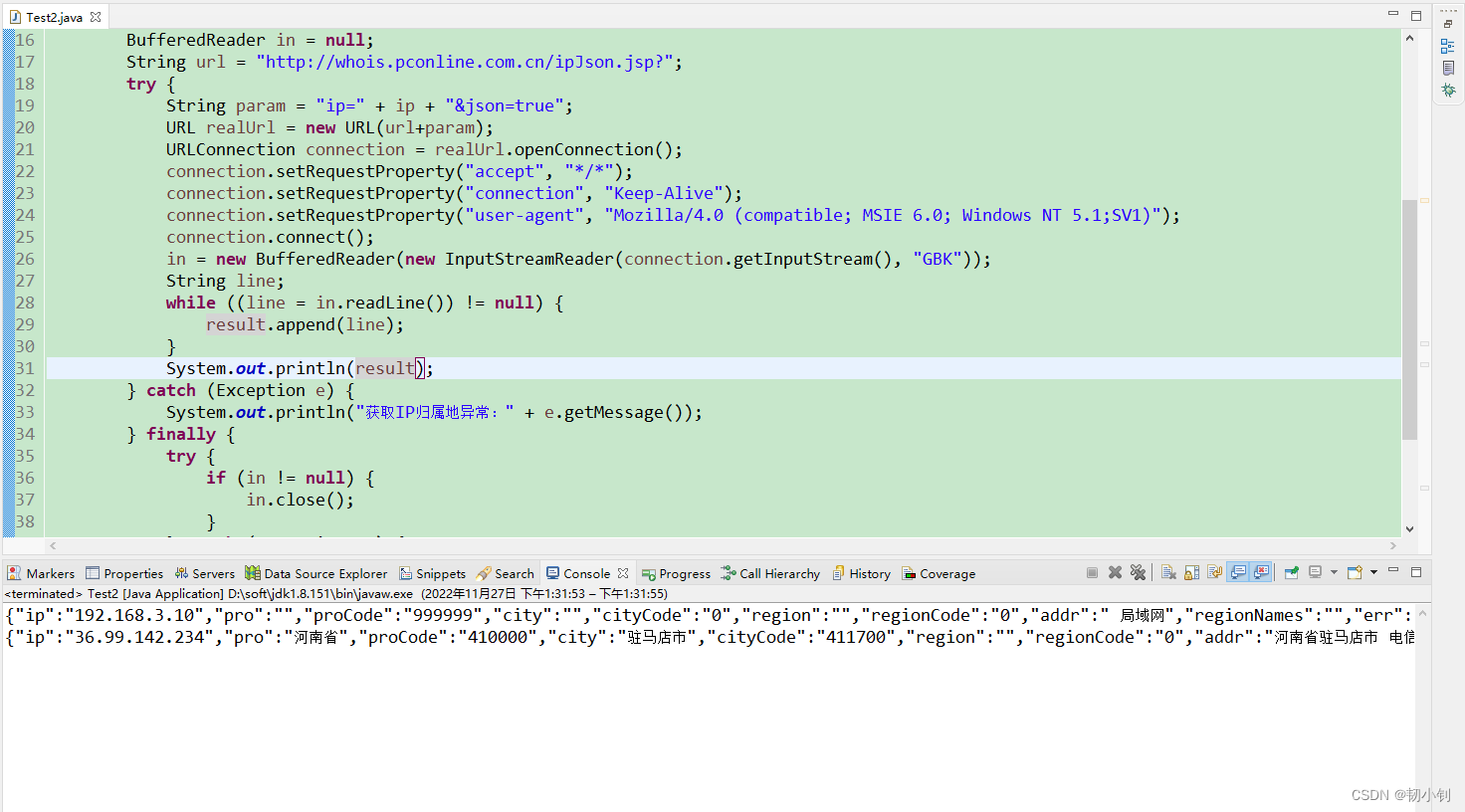Expand Open Console dropdown arrow
The height and width of the screenshot is (812, 1465).
pos(1373,572)
